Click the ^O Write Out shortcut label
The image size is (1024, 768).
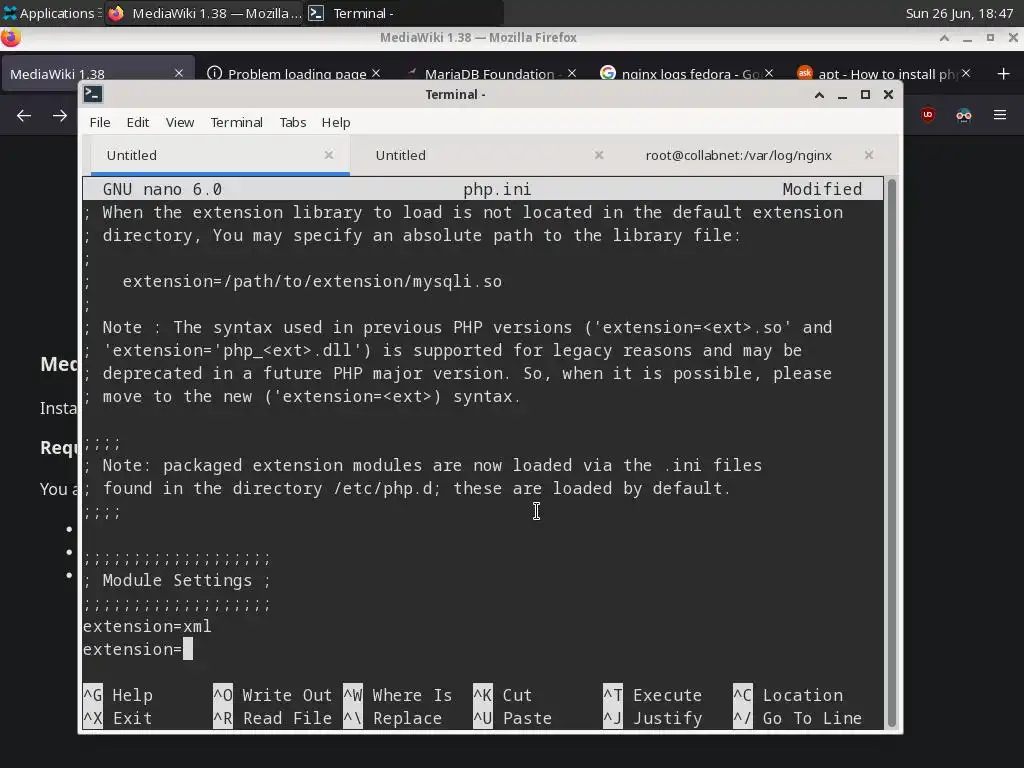click(273, 695)
